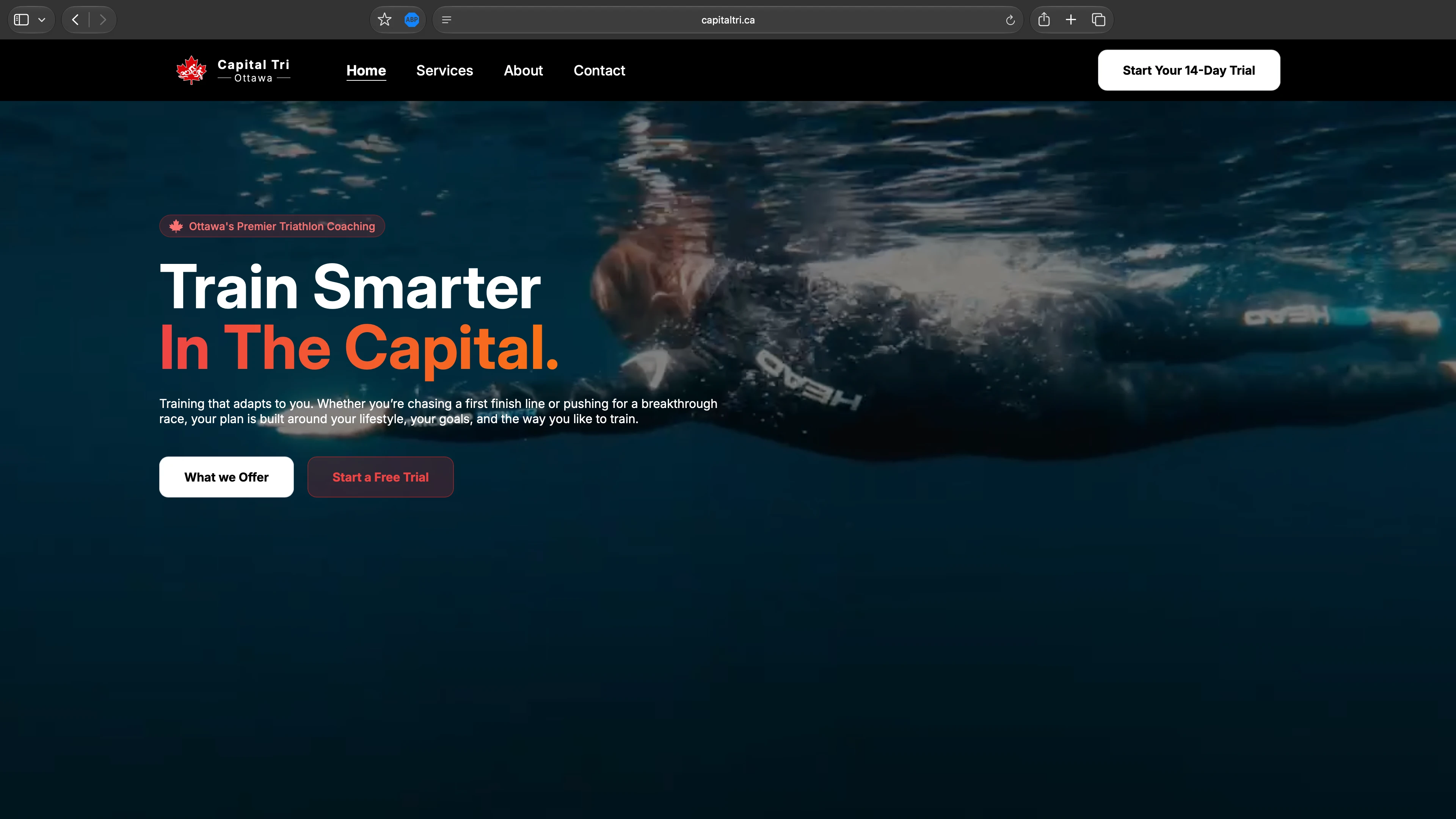The height and width of the screenshot is (819, 1456).
Task: Click the Training that adapts to you paragraph
Action: (x=438, y=411)
